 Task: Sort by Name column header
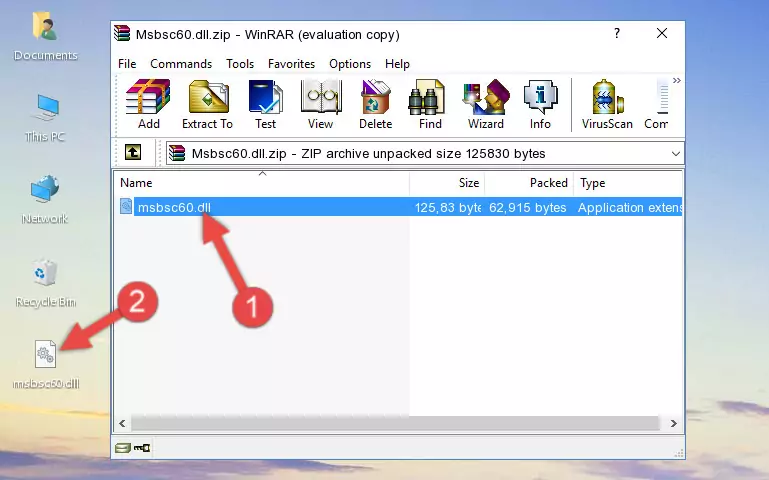click(262, 183)
